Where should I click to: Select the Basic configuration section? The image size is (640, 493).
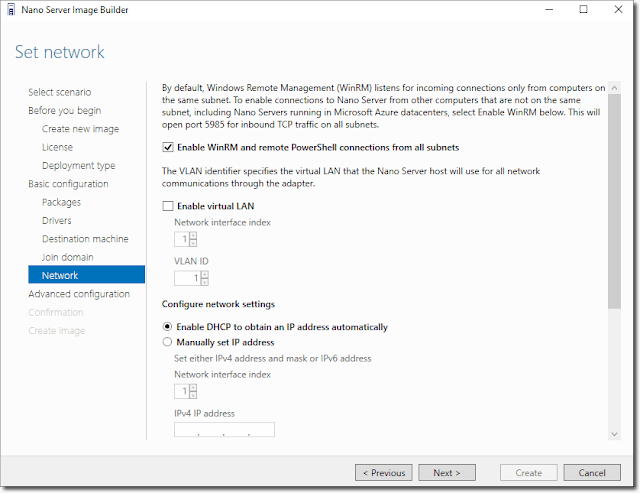(68, 184)
